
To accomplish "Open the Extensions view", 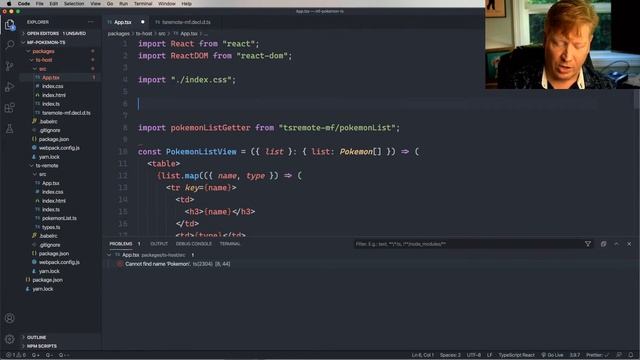I will coord(10,108).
